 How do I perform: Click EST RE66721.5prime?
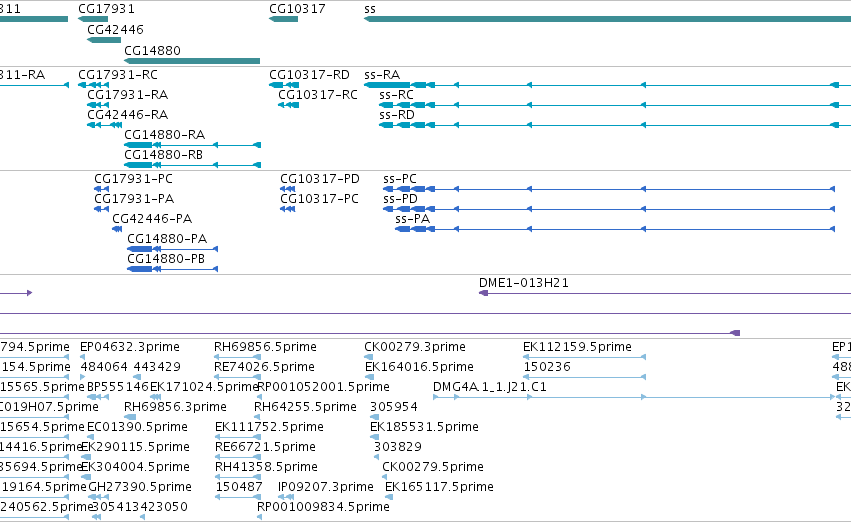pos(265,447)
